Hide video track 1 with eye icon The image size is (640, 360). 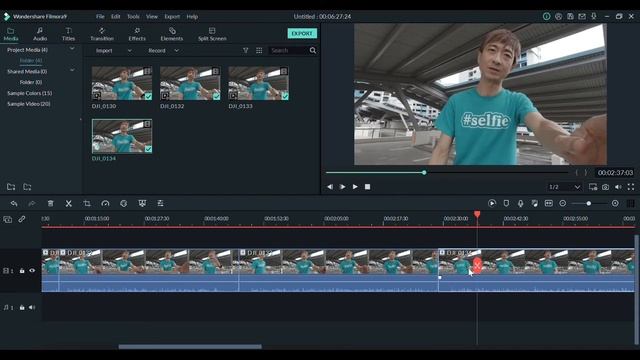tap(32, 271)
